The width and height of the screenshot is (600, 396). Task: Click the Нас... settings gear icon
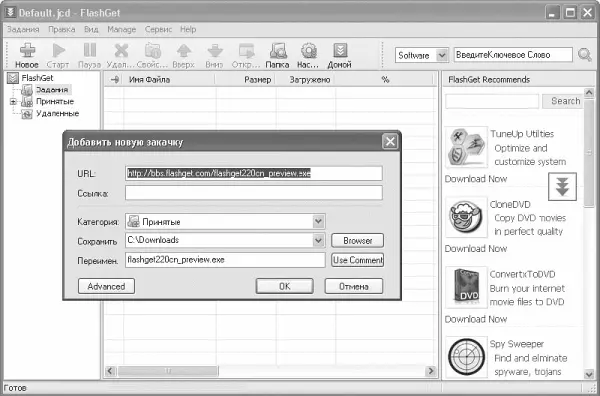point(308,51)
